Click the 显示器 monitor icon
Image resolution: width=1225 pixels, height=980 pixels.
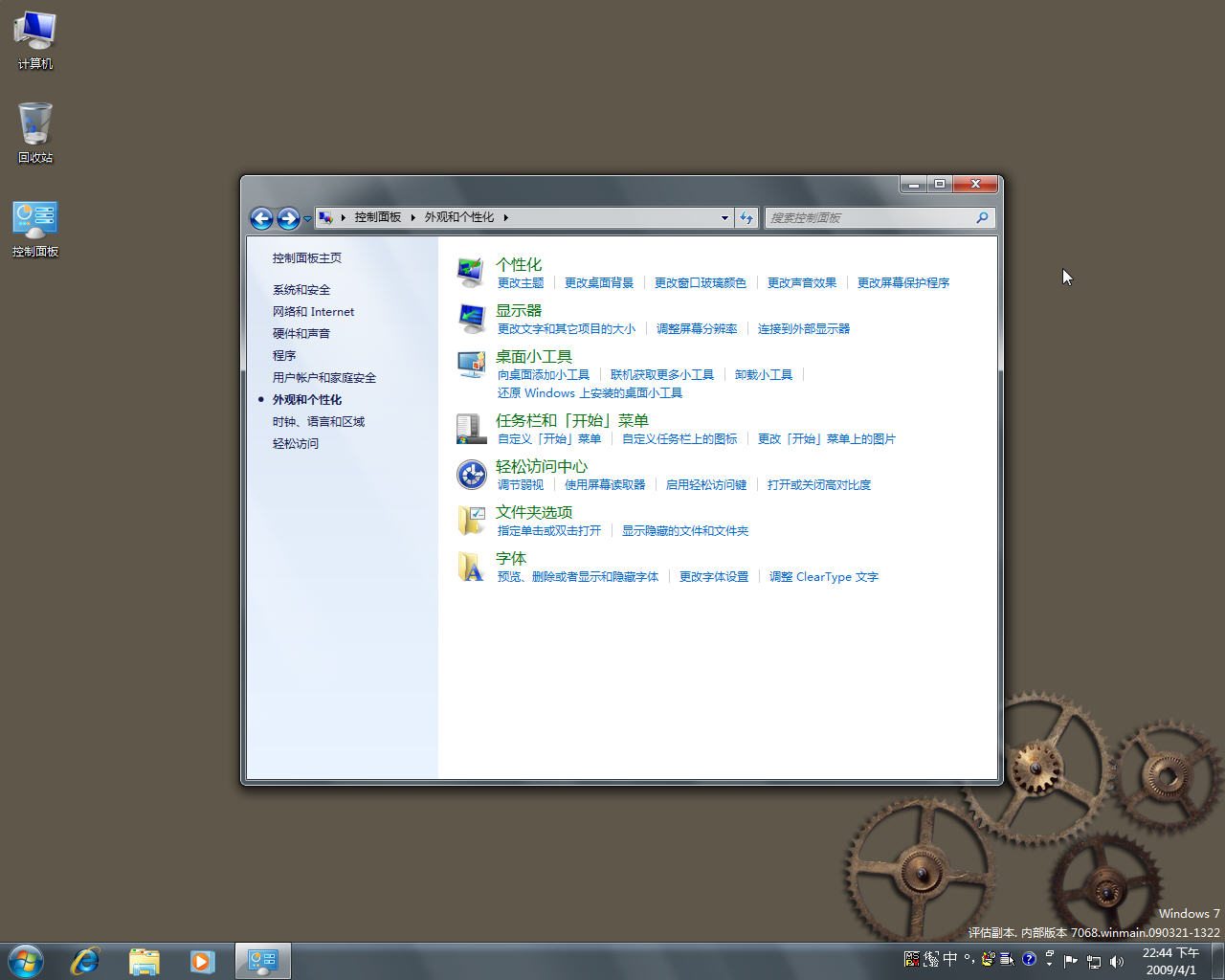pos(471,319)
